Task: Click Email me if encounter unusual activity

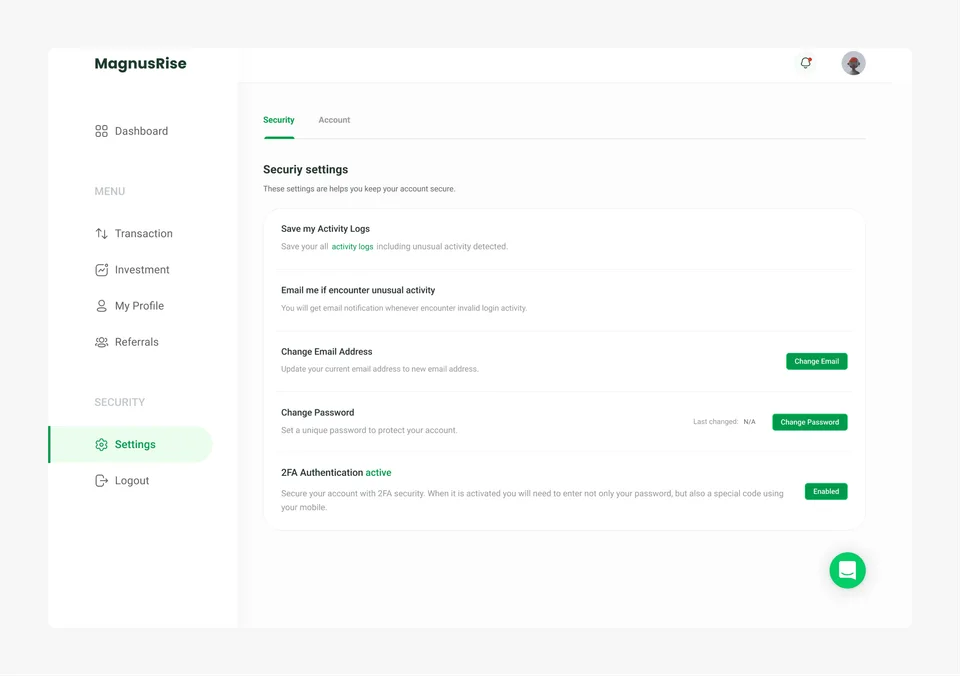Action: pyautogui.click(x=358, y=290)
